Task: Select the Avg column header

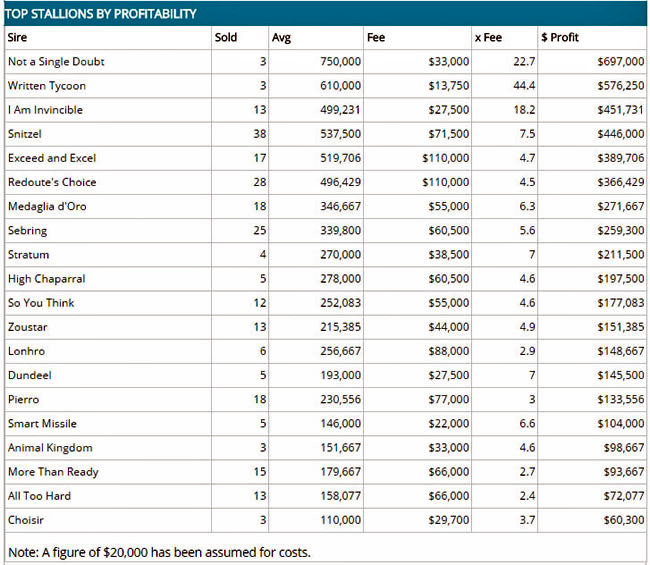Action: [x=281, y=38]
